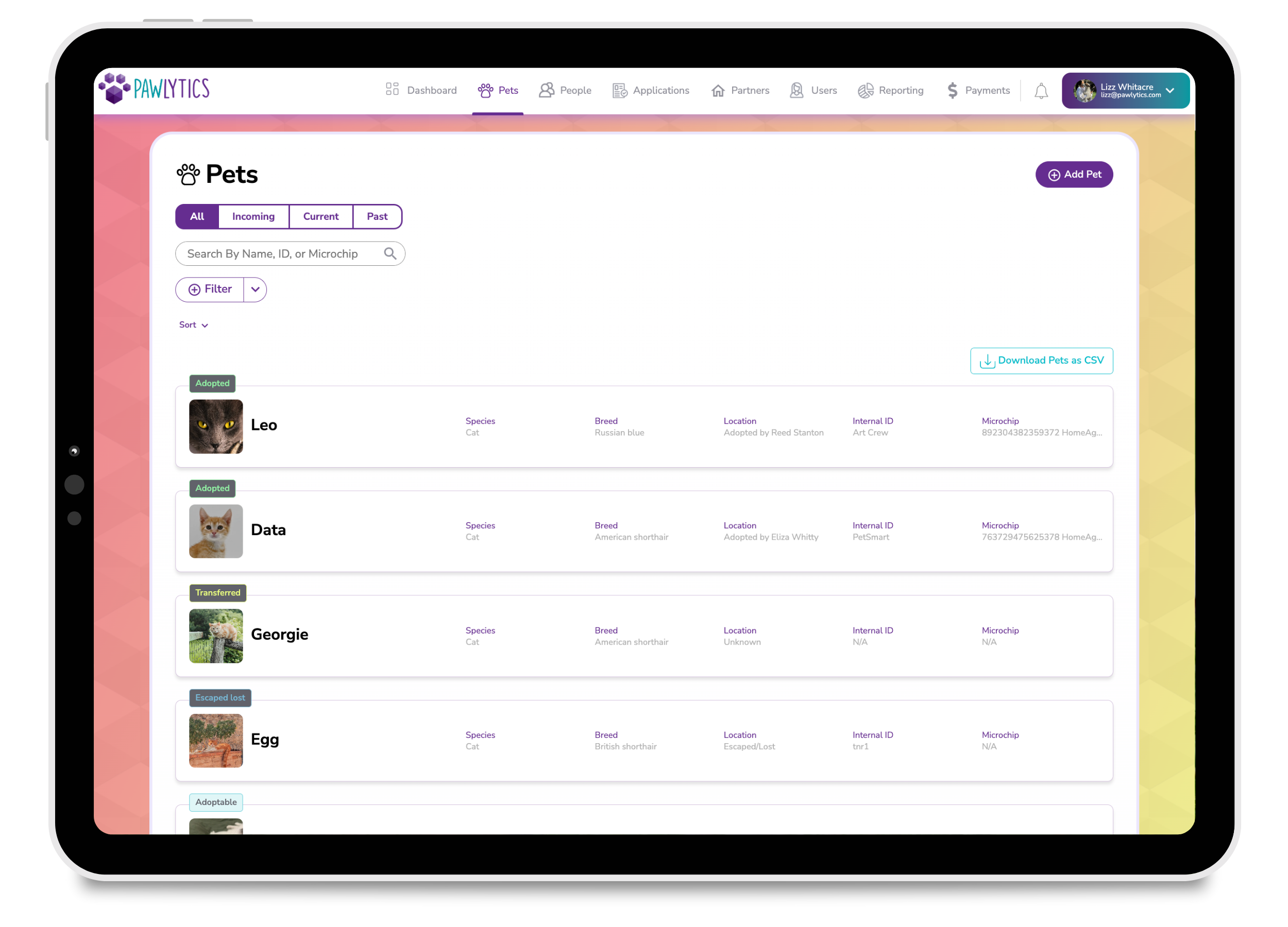Click Adopted by Reed Stanton location

coord(773,433)
